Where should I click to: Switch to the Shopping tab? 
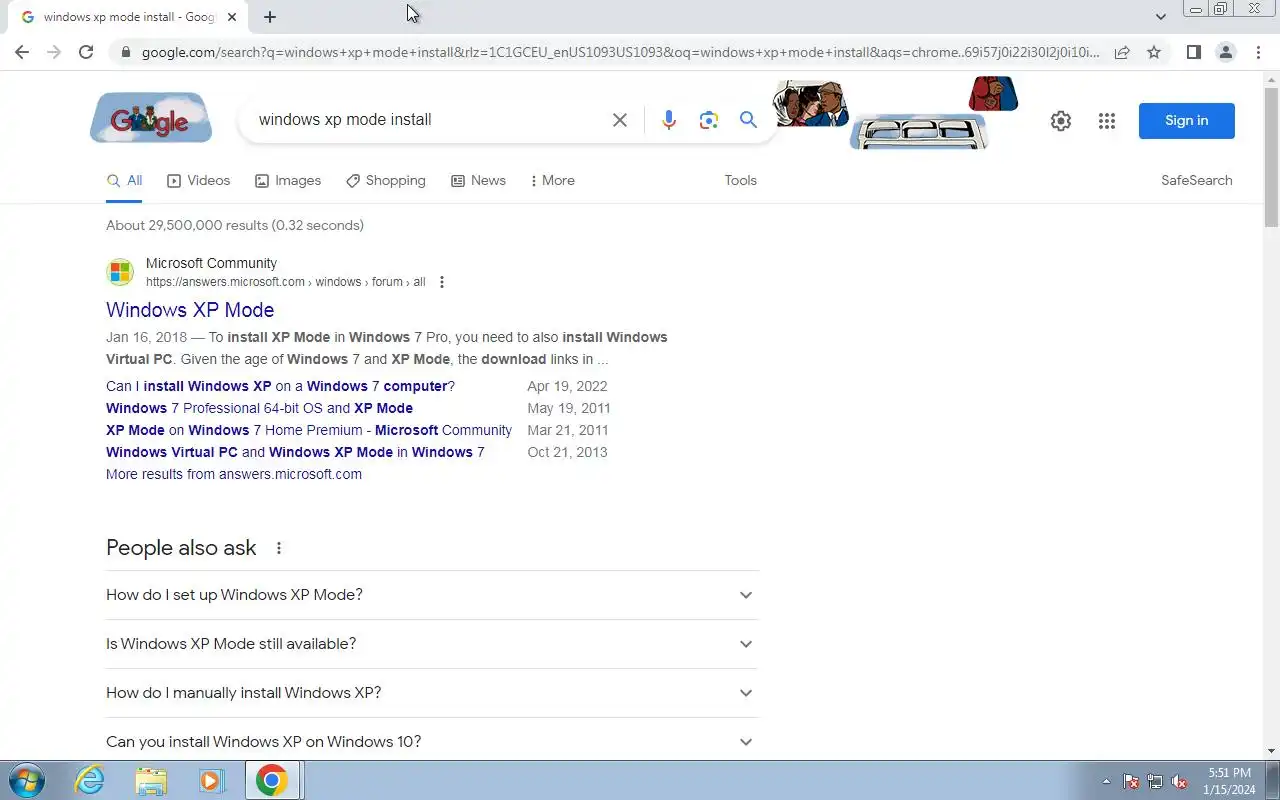[x=386, y=181]
